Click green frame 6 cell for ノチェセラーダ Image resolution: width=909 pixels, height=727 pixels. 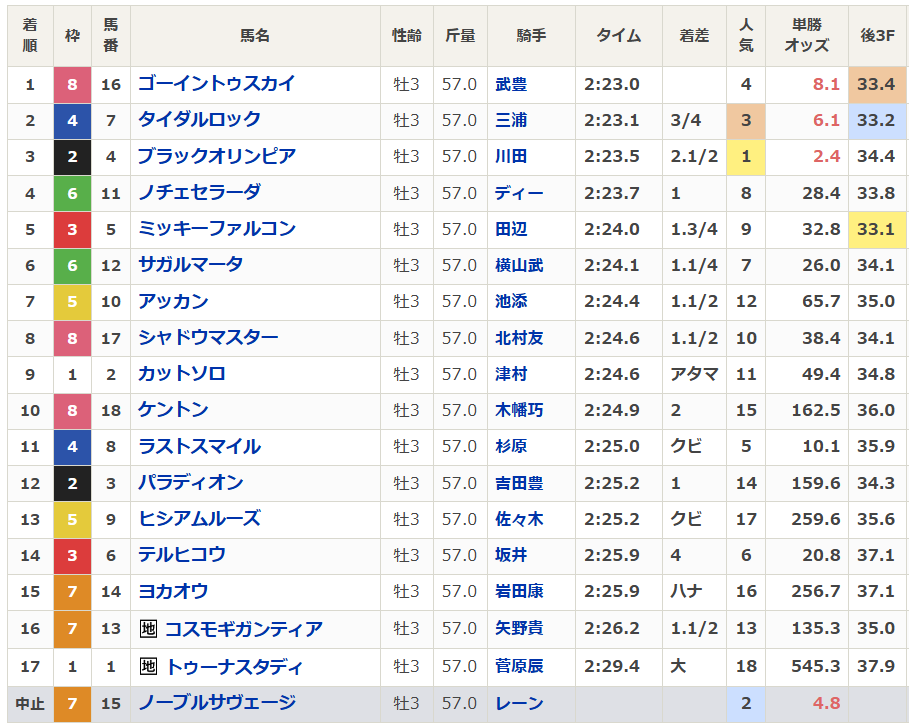point(72,193)
